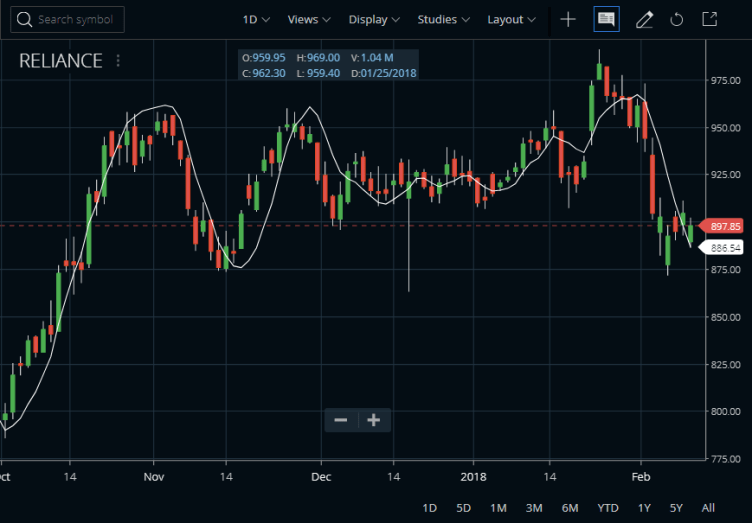Viewport: 752px width, 523px height.
Task: Zoom in with the plus button
Action: click(374, 420)
